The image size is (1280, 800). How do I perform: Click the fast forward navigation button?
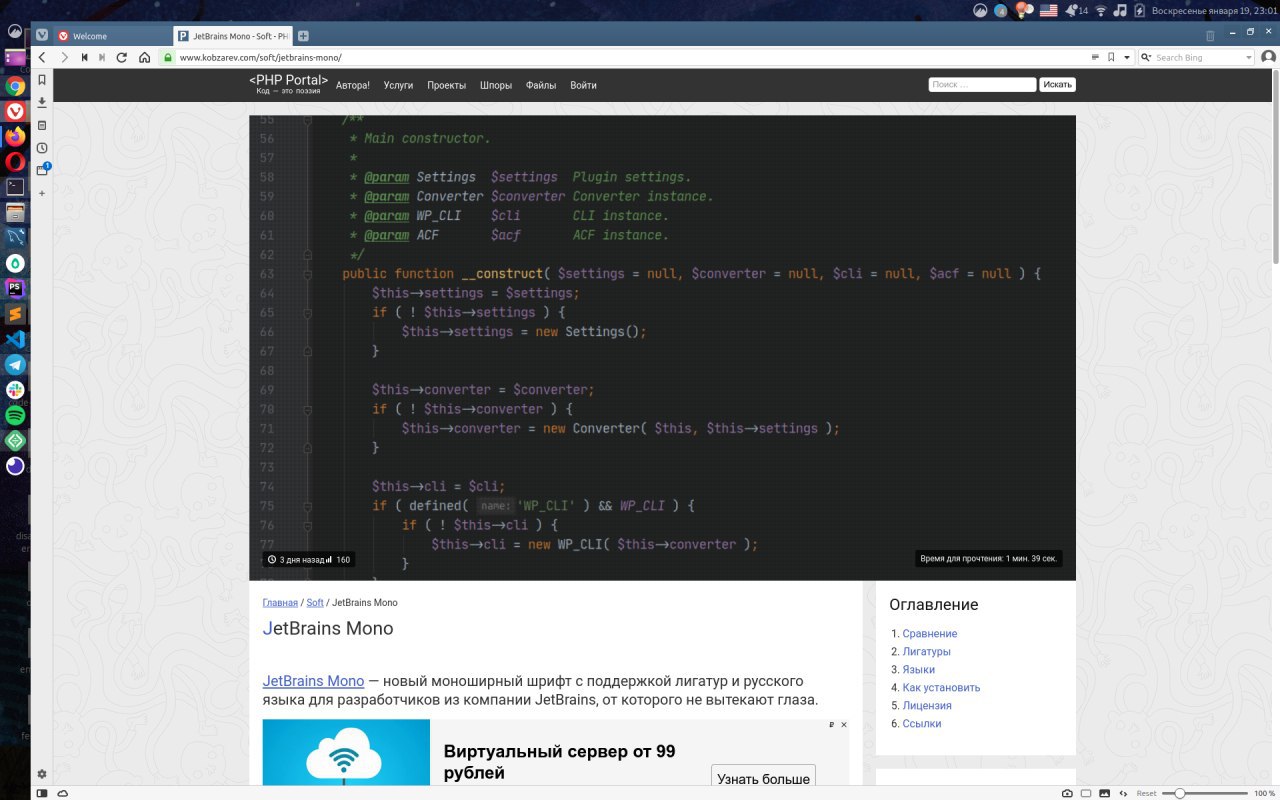(x=103, y=58)
